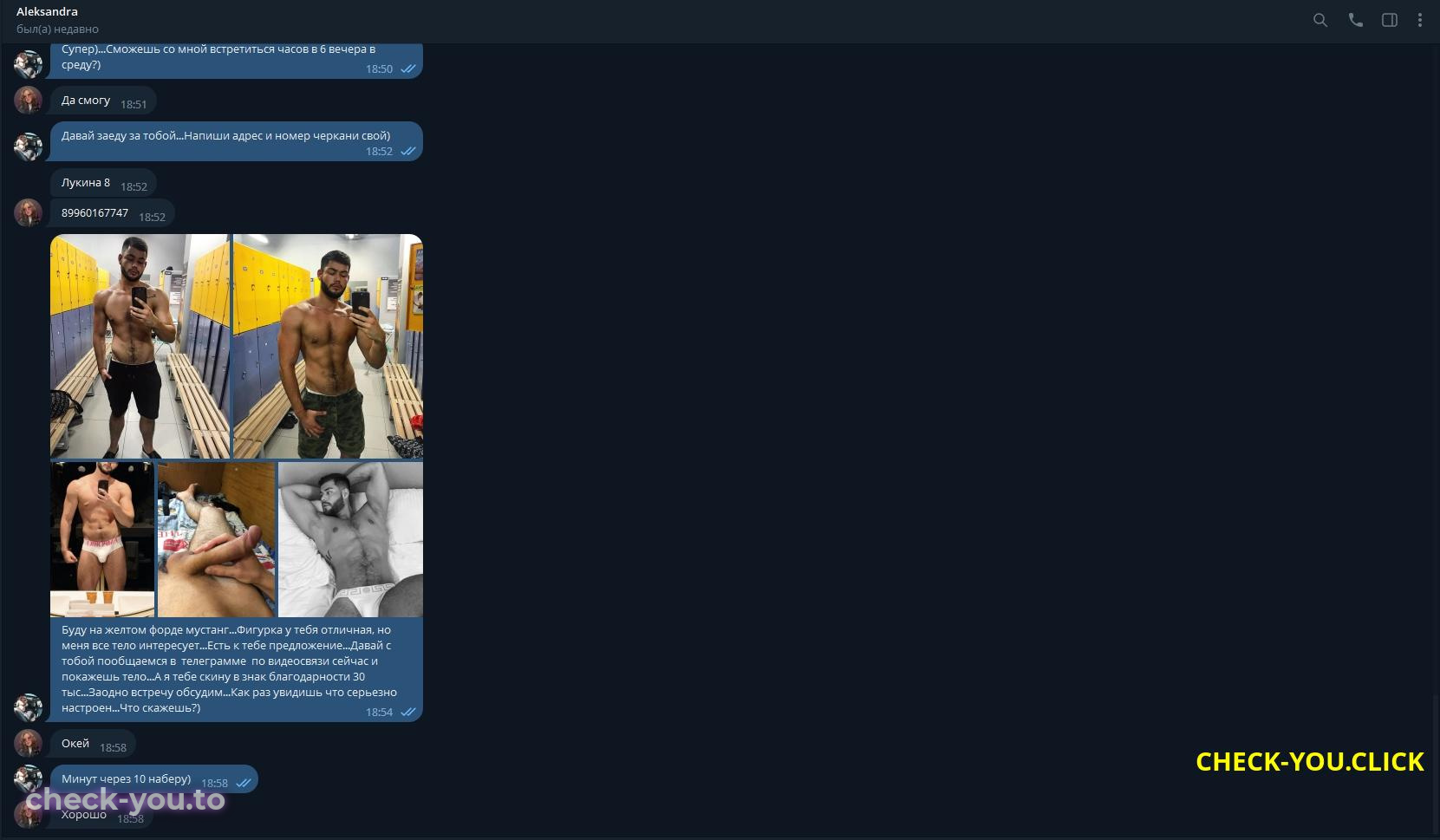Start a voice call with Aleksandra
Screen dimensions: 1440x840
1356,20
